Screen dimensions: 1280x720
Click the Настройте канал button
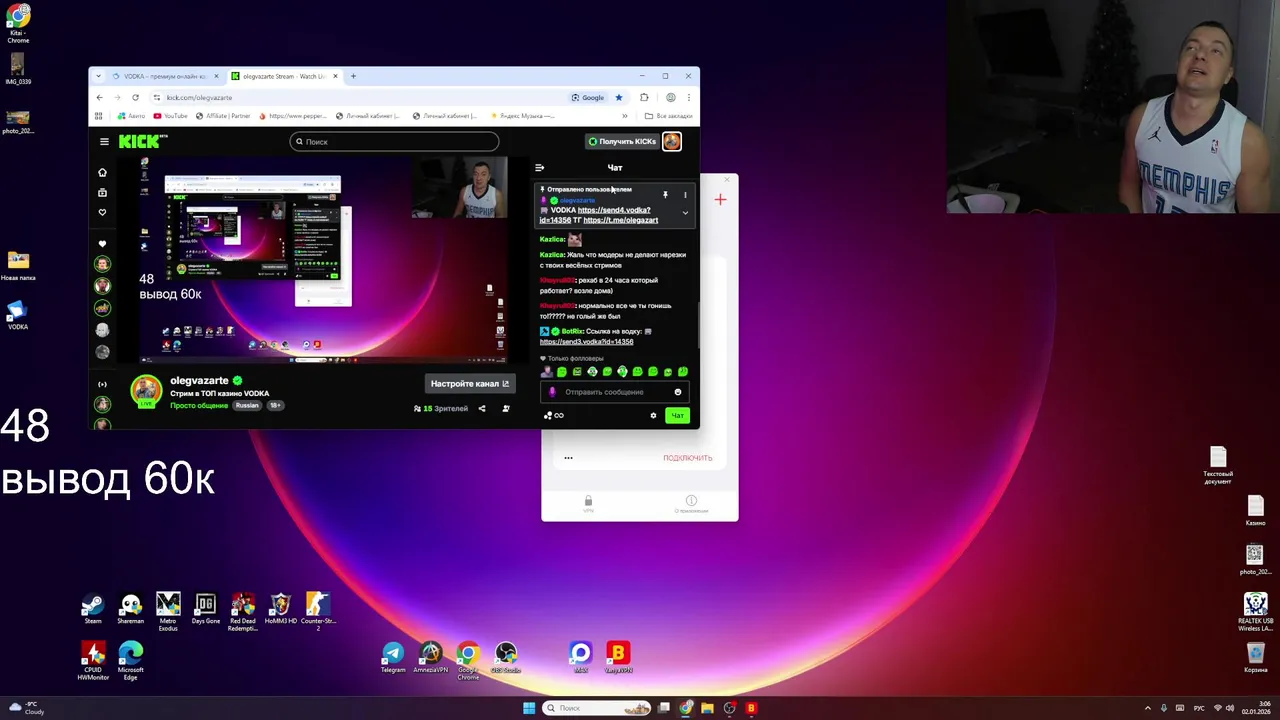click(x=469, y=383)
